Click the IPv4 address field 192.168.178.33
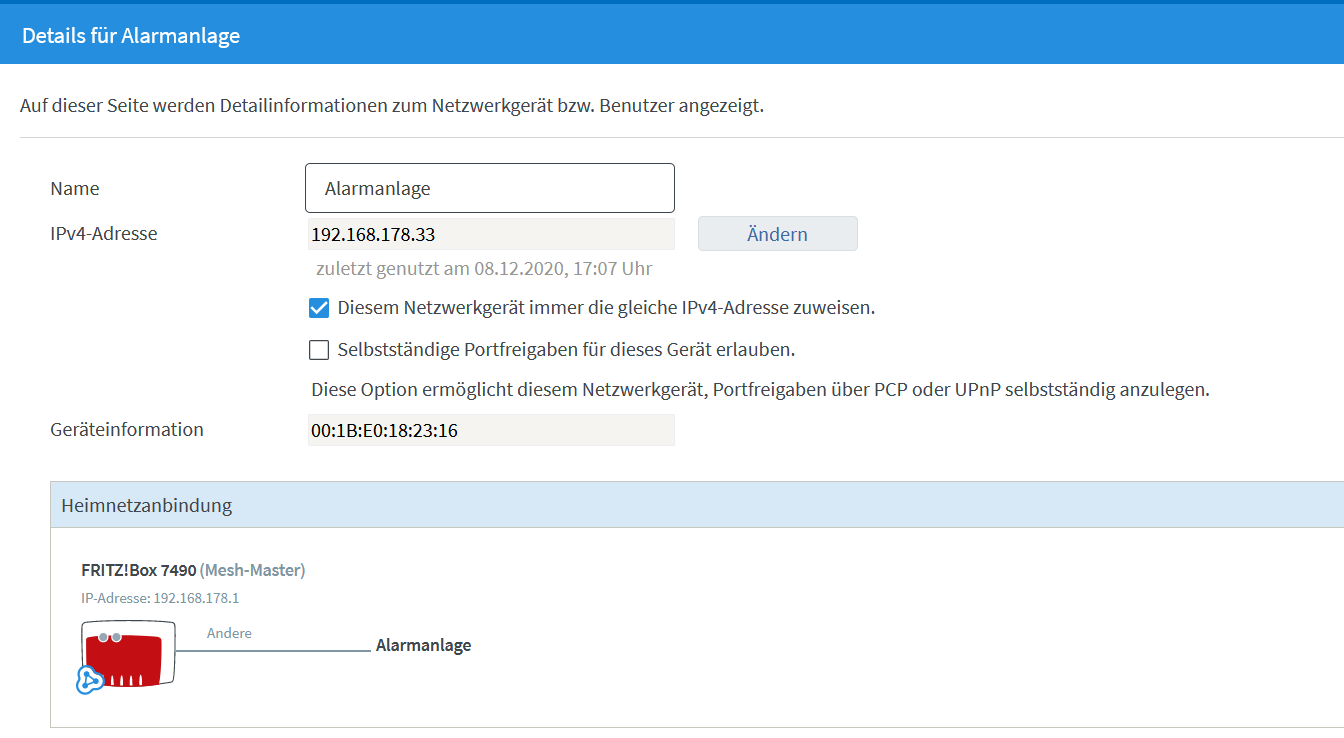 tap(490, 234)
